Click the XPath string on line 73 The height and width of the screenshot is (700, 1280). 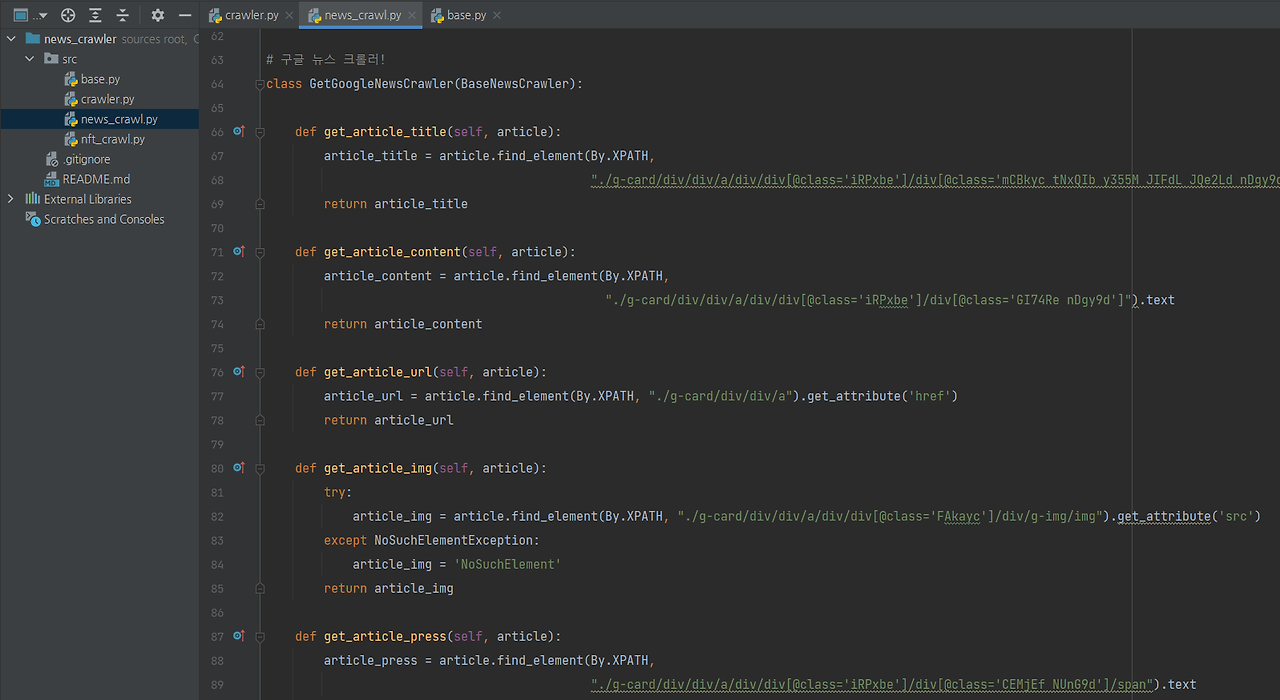click(x=869, y=300)
